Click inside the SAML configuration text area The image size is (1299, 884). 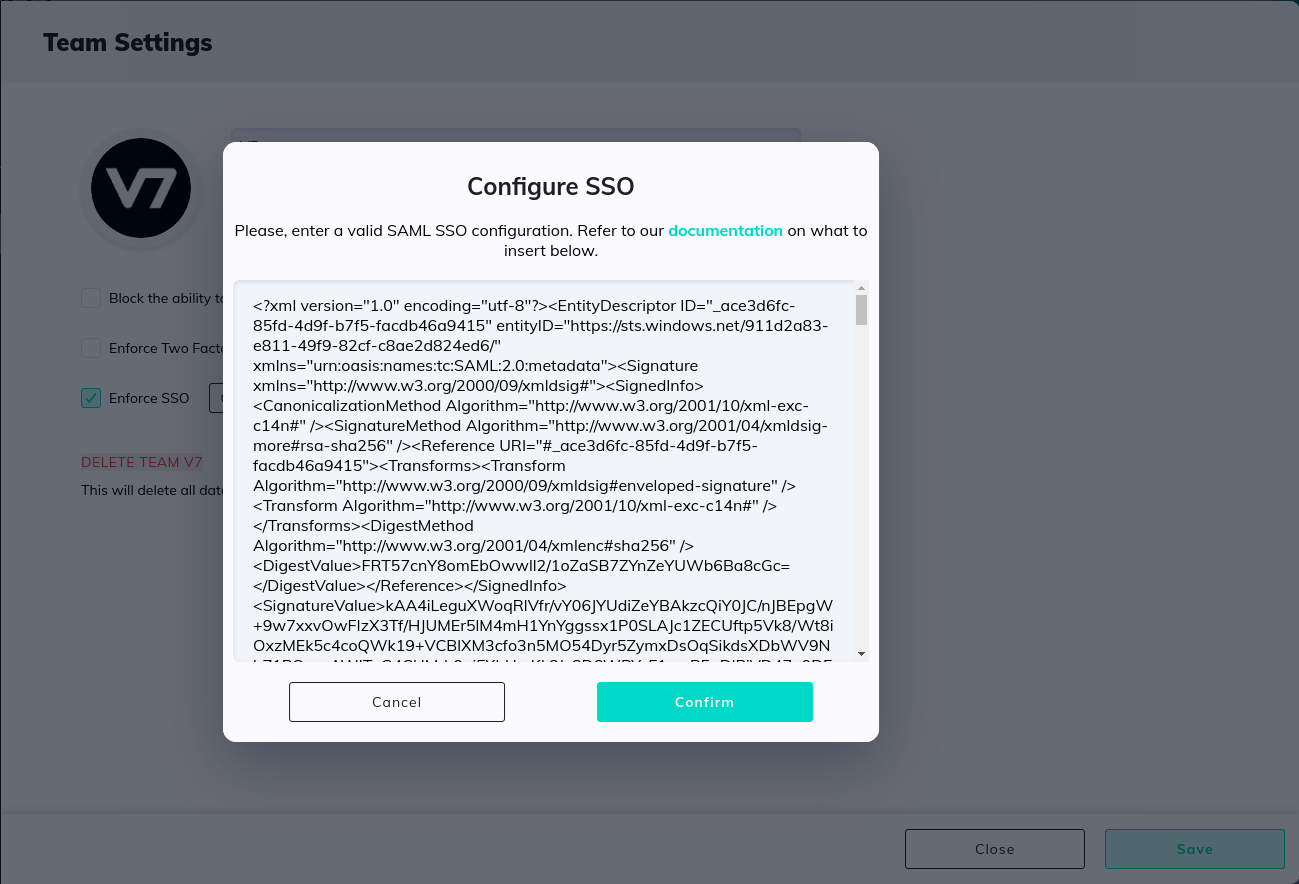coord(544,470)
